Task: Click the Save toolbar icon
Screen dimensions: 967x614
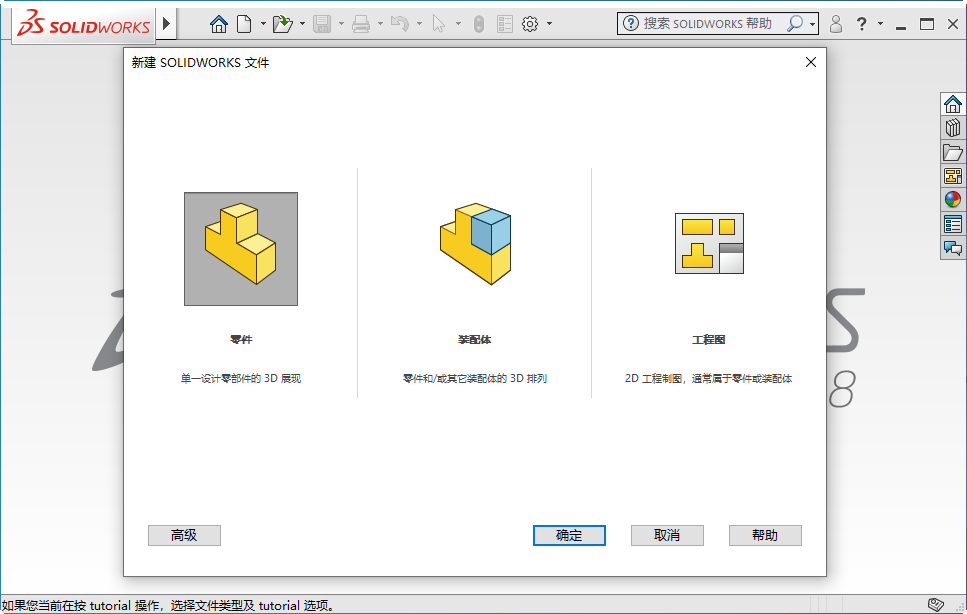Action: pos(322,24)
